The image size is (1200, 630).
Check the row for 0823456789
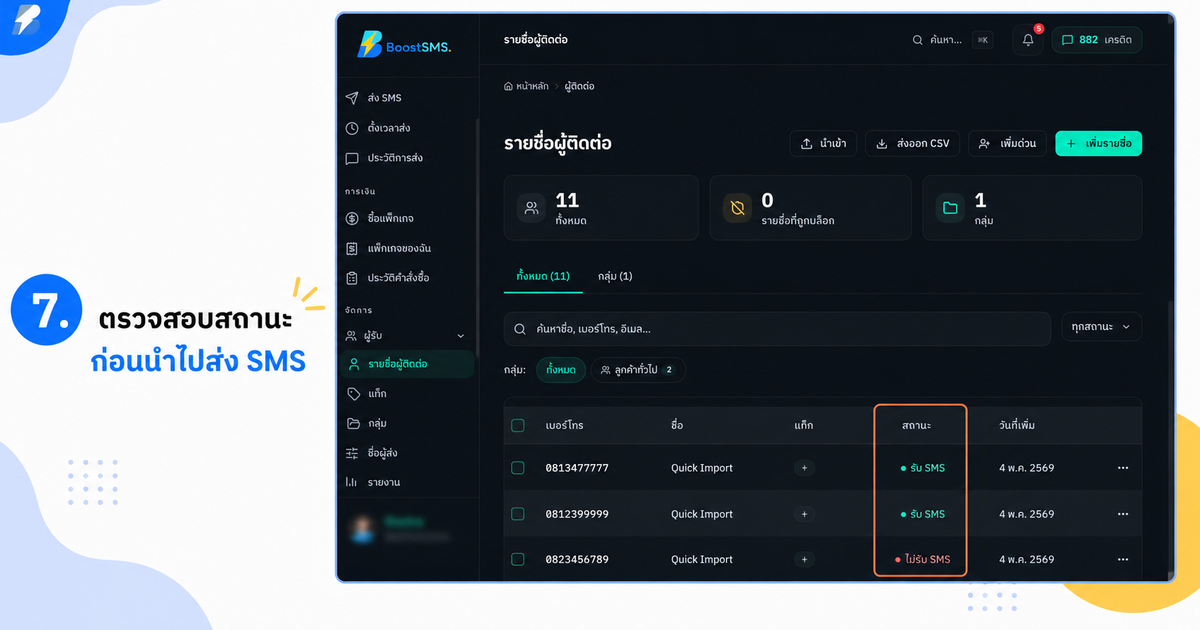[x=518, y=559]
